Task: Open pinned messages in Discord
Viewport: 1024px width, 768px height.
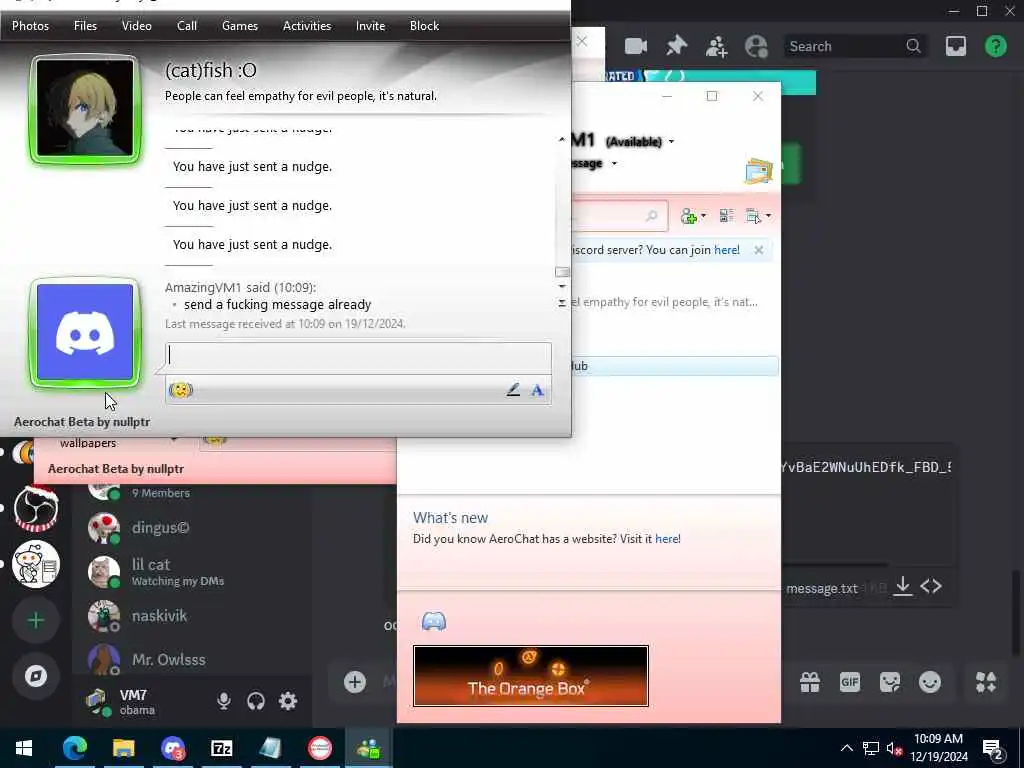Action: pyautogui.click(x=677, y=46)
